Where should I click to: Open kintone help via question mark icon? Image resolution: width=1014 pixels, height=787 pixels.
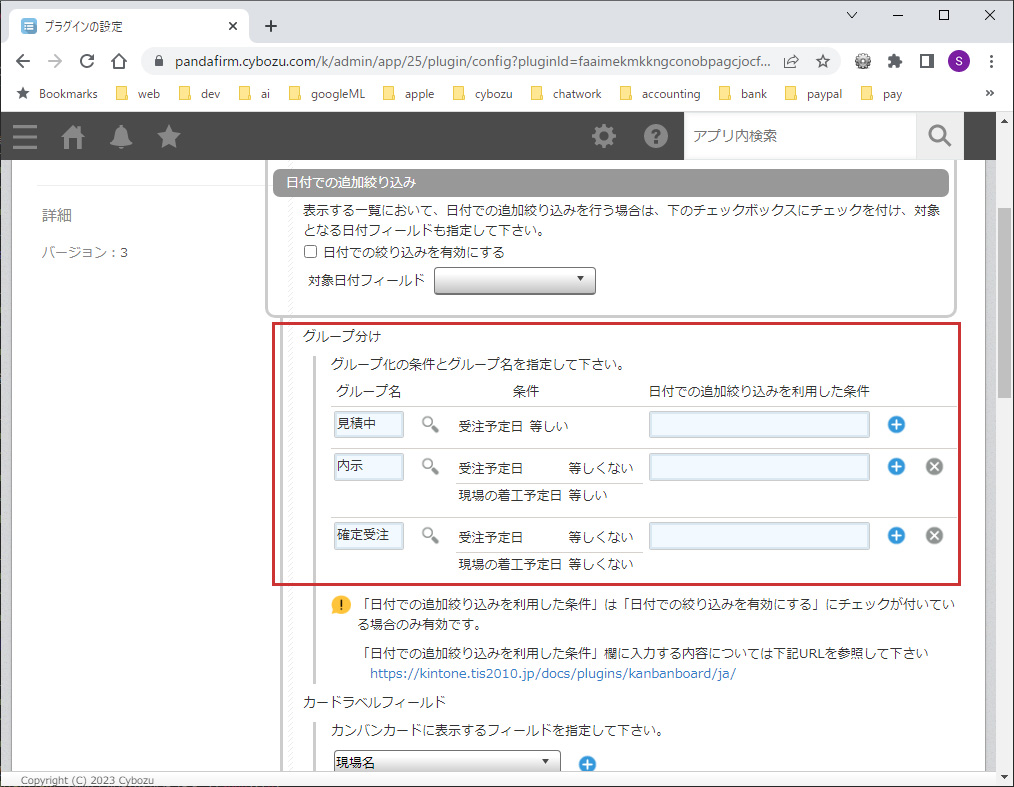(x=656, y=136)
